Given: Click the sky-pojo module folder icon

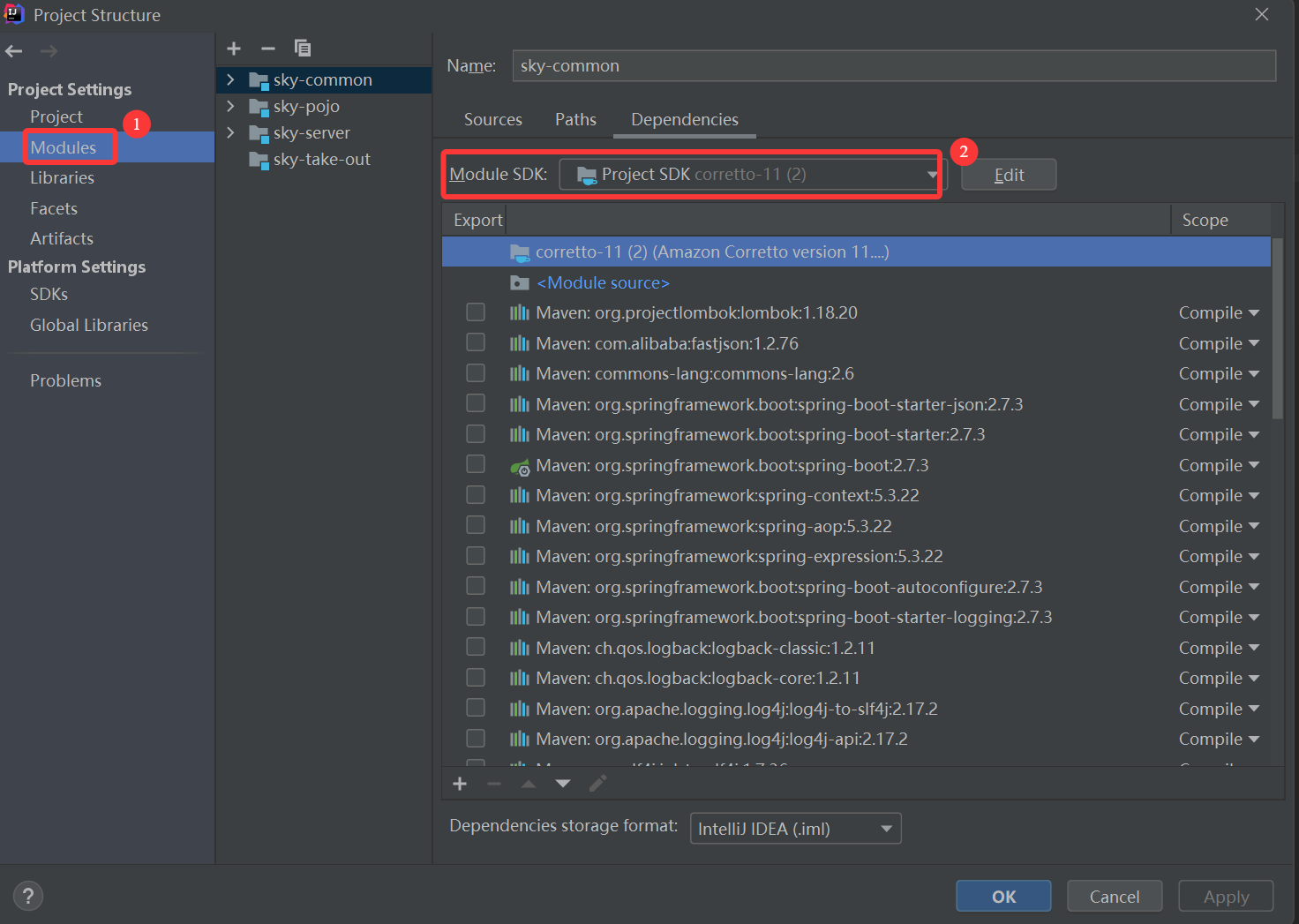Looking at the screenshot, I should 259,108.
